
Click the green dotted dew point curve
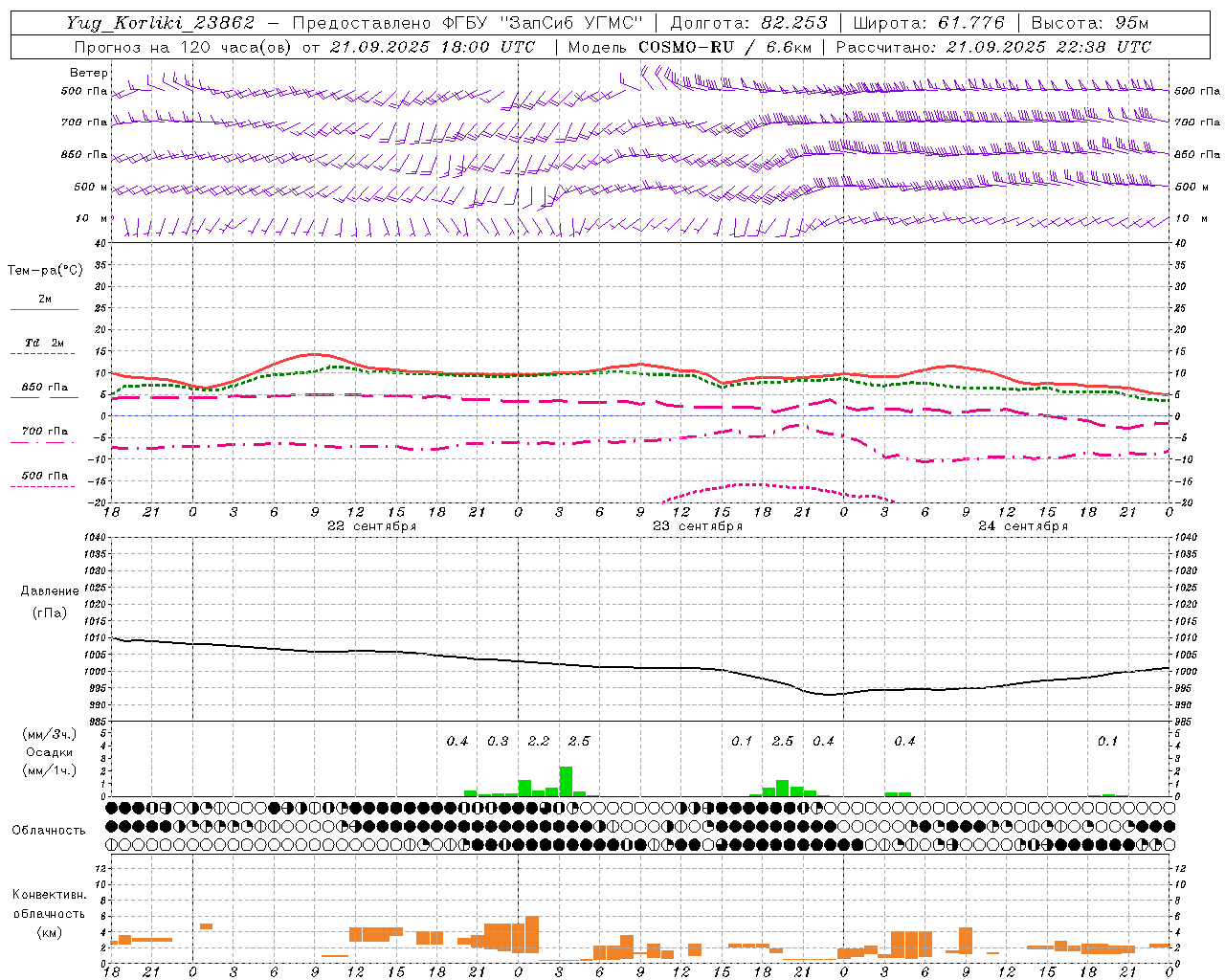pyautogui.click(x=641, y=371)
